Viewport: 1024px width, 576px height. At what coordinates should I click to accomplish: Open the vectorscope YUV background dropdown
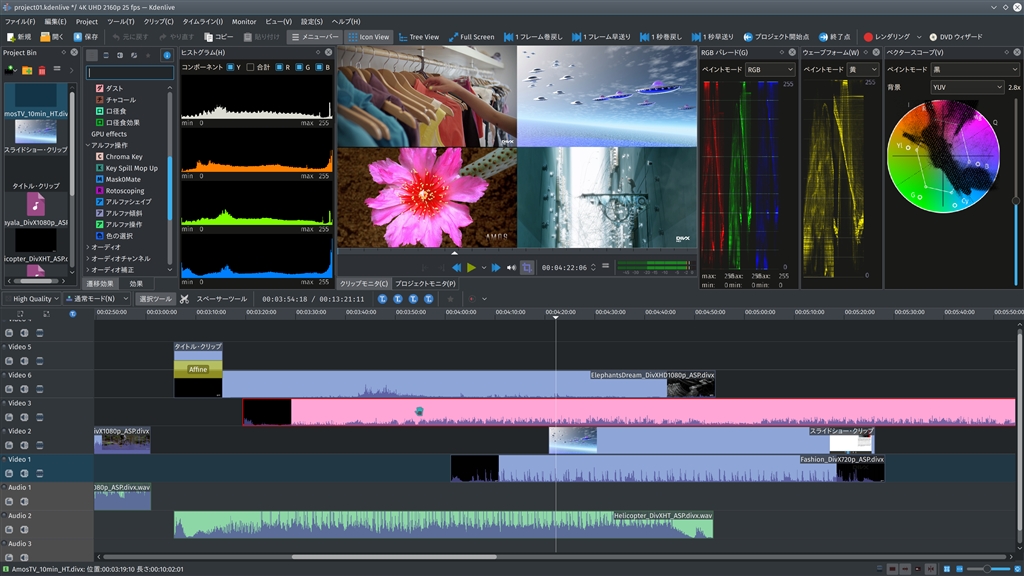966,87
